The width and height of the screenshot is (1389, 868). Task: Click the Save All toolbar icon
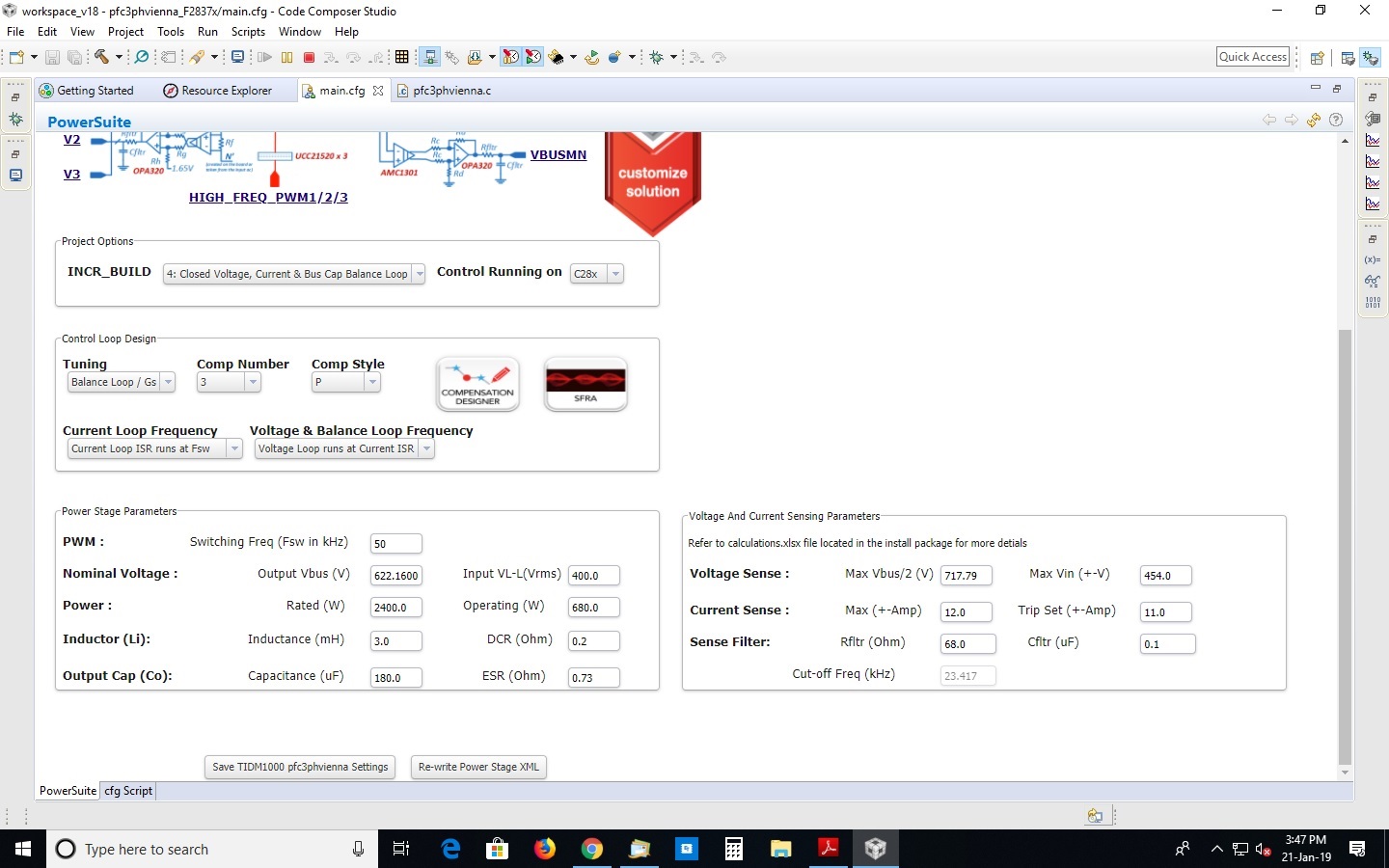tap(74, 57)
